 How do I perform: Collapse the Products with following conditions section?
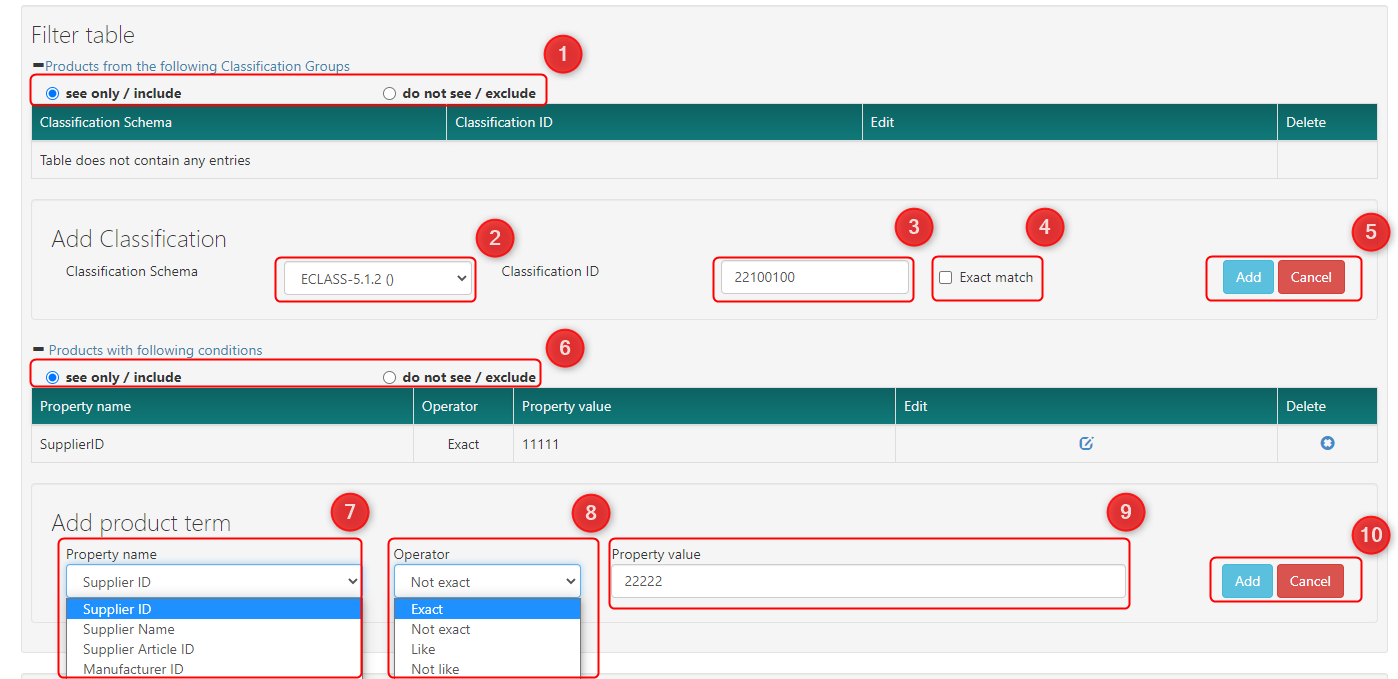[x=38, y=350]
